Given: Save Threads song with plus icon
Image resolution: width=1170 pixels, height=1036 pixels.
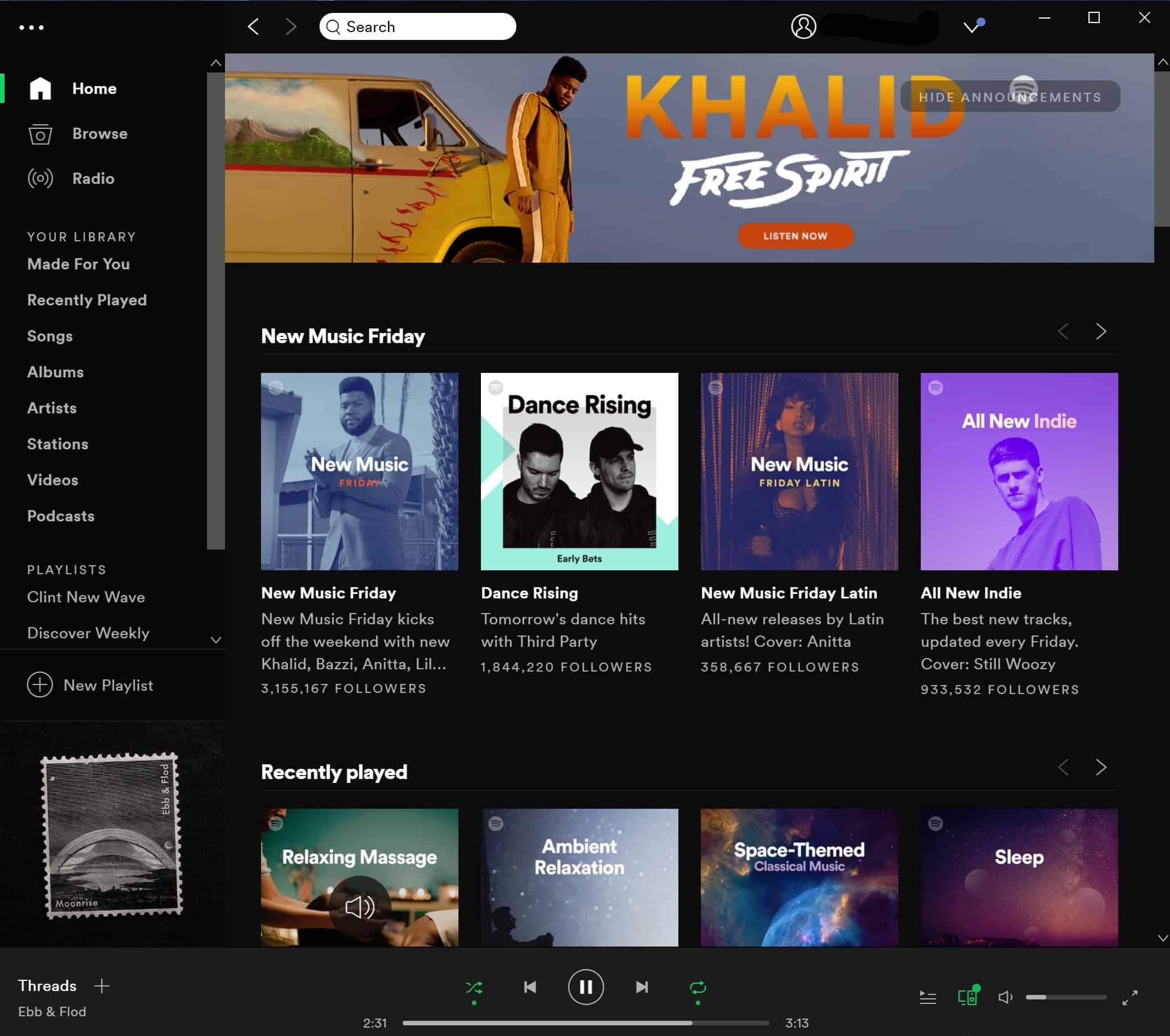Looking at the screenshot, I should (102, 985).
